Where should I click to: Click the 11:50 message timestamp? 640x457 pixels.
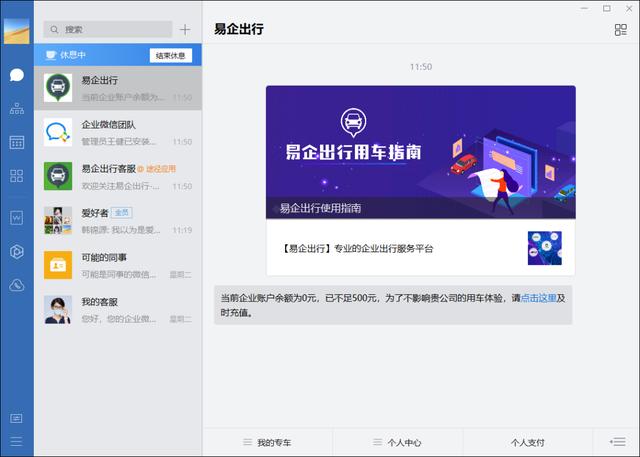pyautogui.click(x=421, y=67)
